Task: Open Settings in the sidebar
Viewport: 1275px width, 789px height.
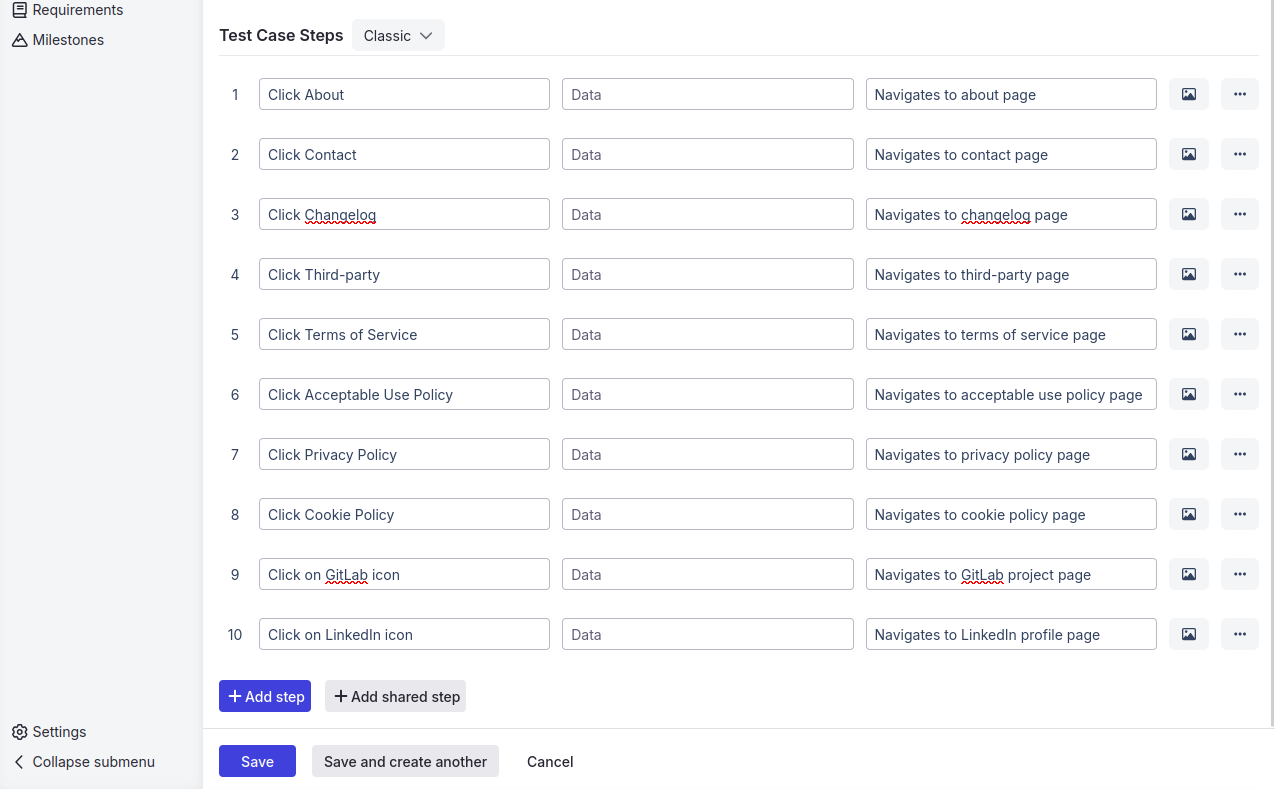Action: 49,732
